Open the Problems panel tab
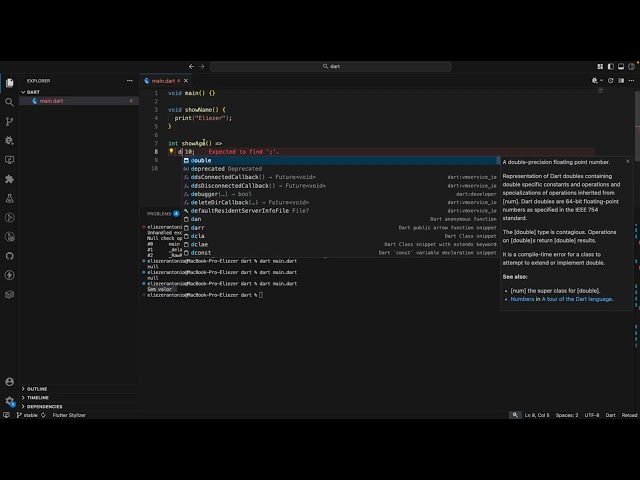640x480 pixels. pyautogui.click(x=159, y=213)
